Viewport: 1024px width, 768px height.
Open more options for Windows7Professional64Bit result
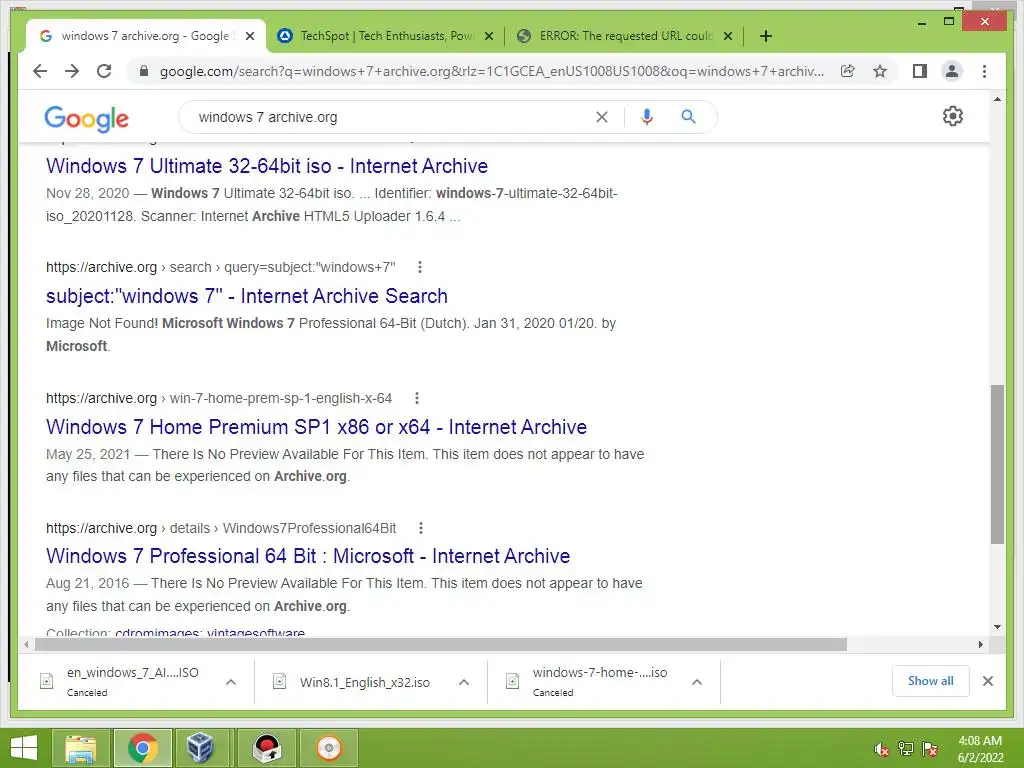[421, 528]
